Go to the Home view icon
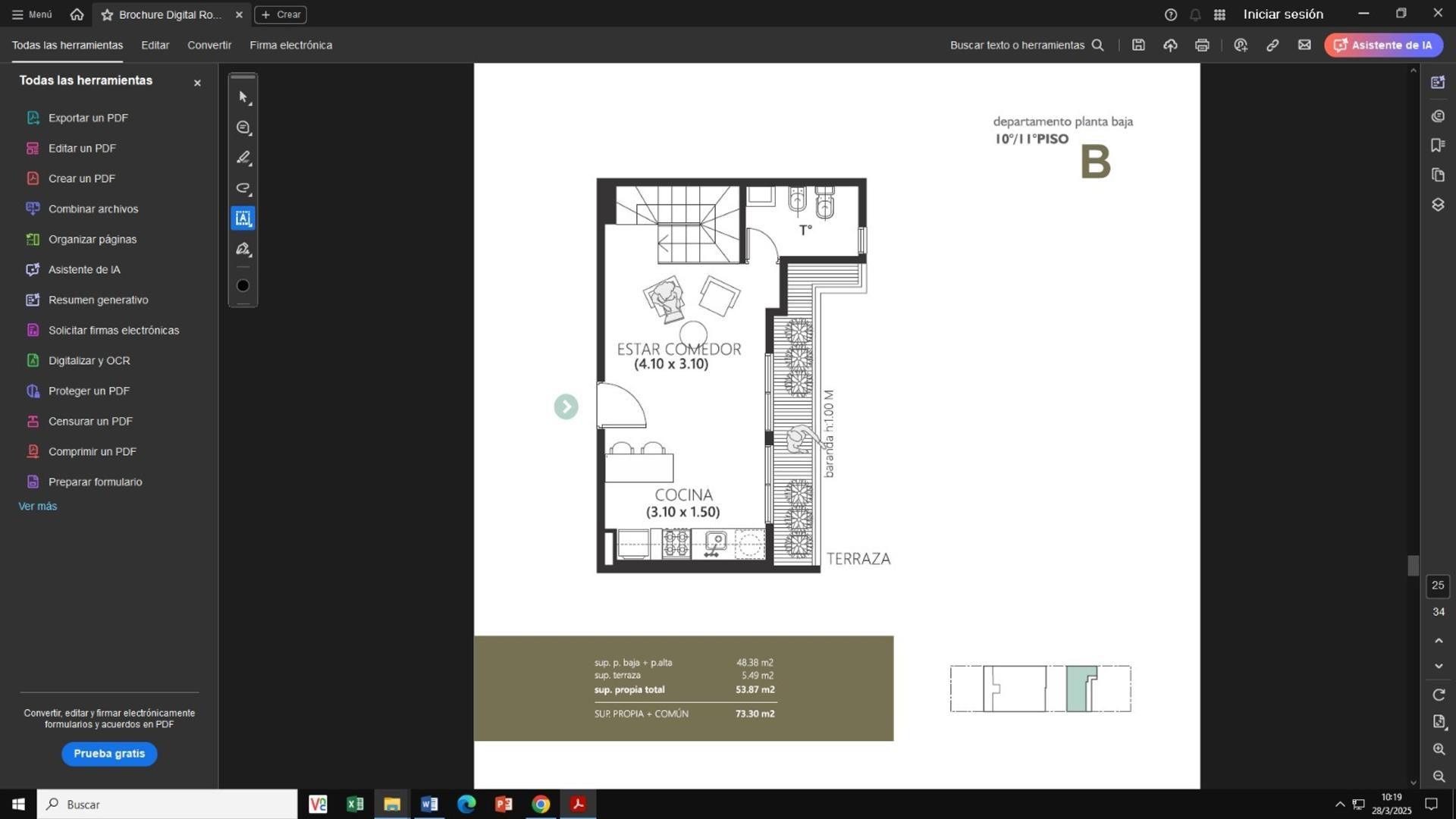The height and width of the screenshot is (819, 1456). coord(77,14)
